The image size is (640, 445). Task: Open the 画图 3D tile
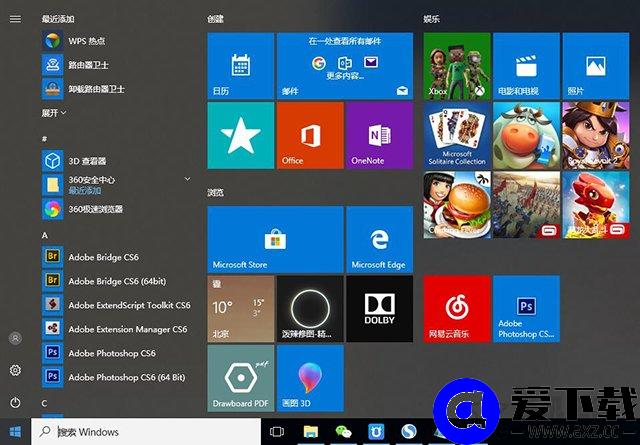[x=310, y=378]
